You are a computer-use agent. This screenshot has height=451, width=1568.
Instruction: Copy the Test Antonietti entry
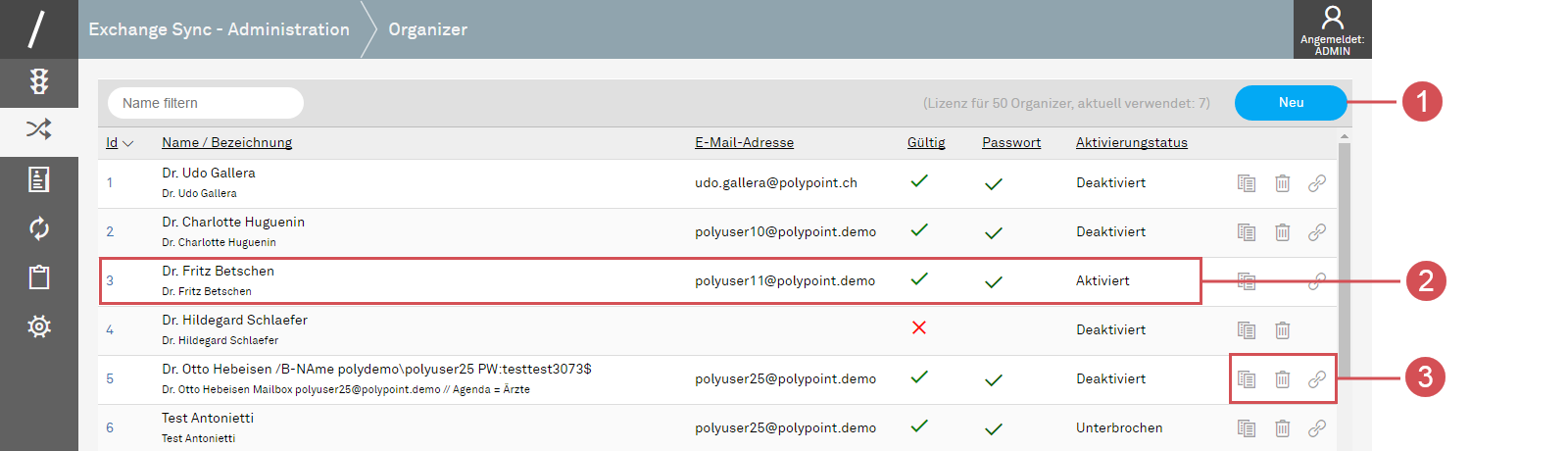(1247, 428)
